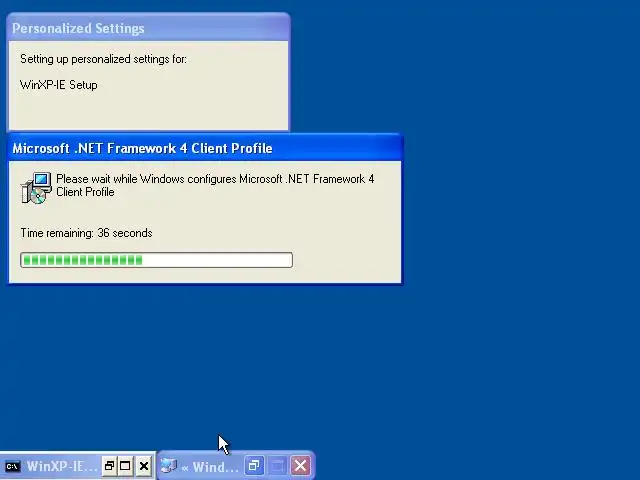Click the command prompt icon on WinXP-IE window

click(13, 466)
